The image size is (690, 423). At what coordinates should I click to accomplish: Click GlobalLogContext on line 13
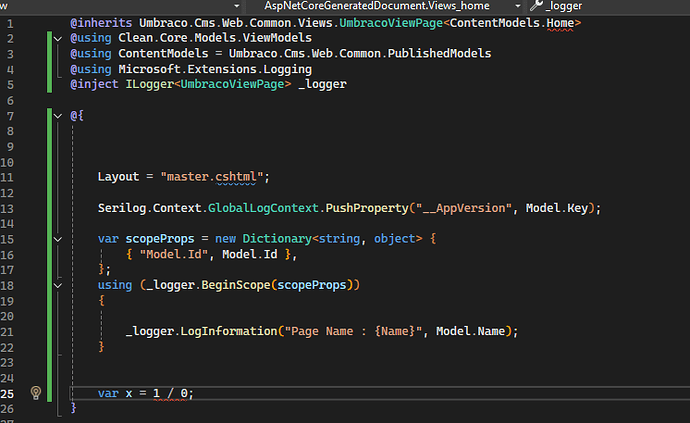click(263, 208)
